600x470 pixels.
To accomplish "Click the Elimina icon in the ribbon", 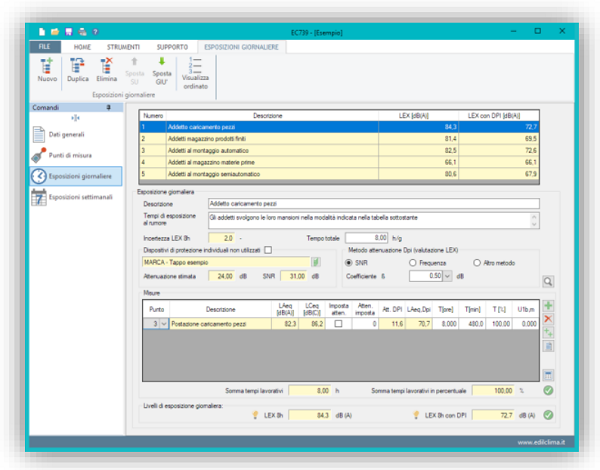I will click(x=106, y=67).
